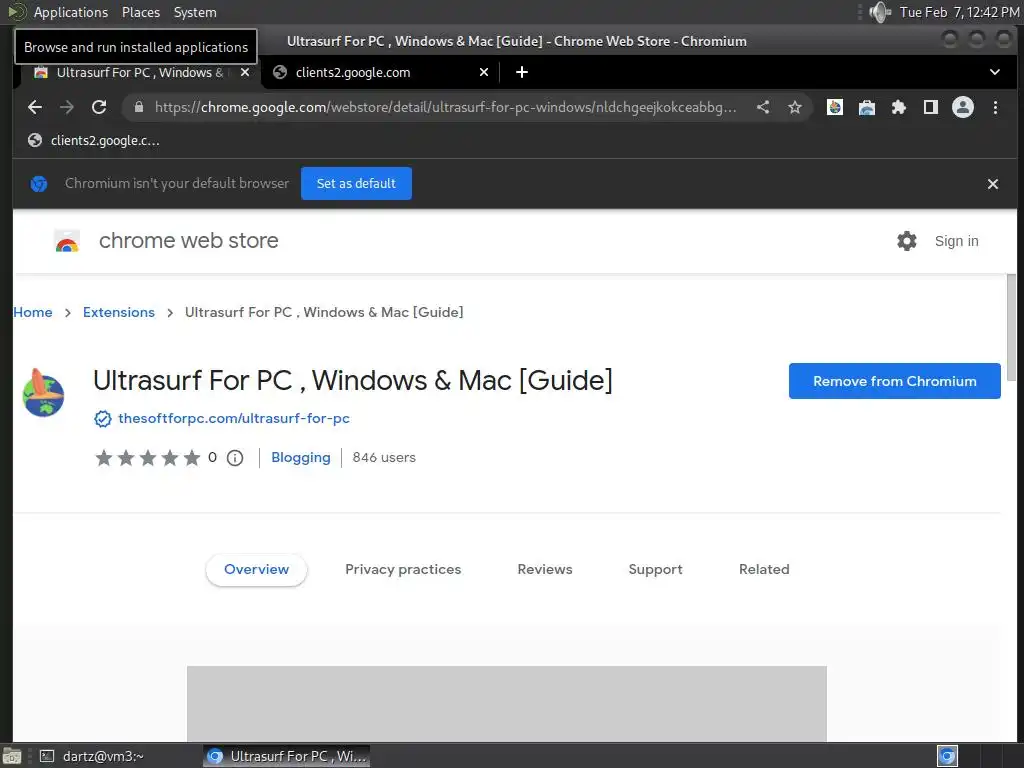Open the Chromium three-dot menu
1024x768 pixels.
(995, 107)
